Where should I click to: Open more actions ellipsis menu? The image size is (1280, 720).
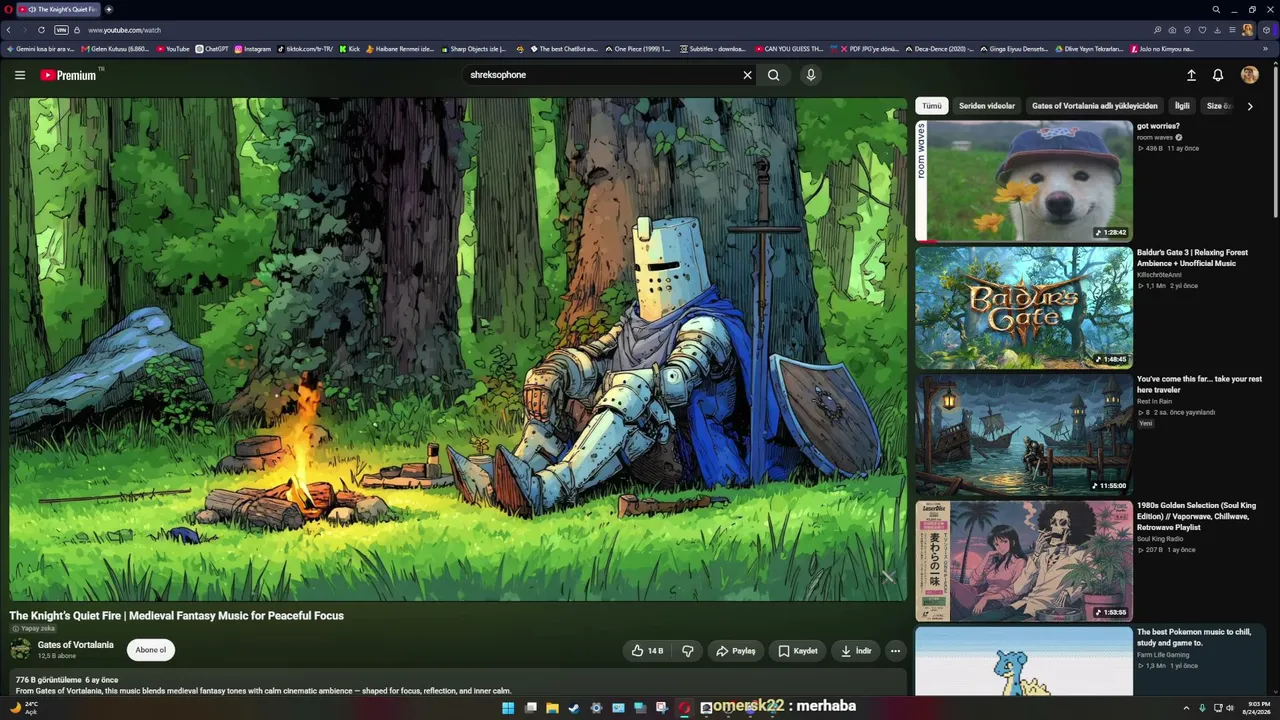(895, 651)
